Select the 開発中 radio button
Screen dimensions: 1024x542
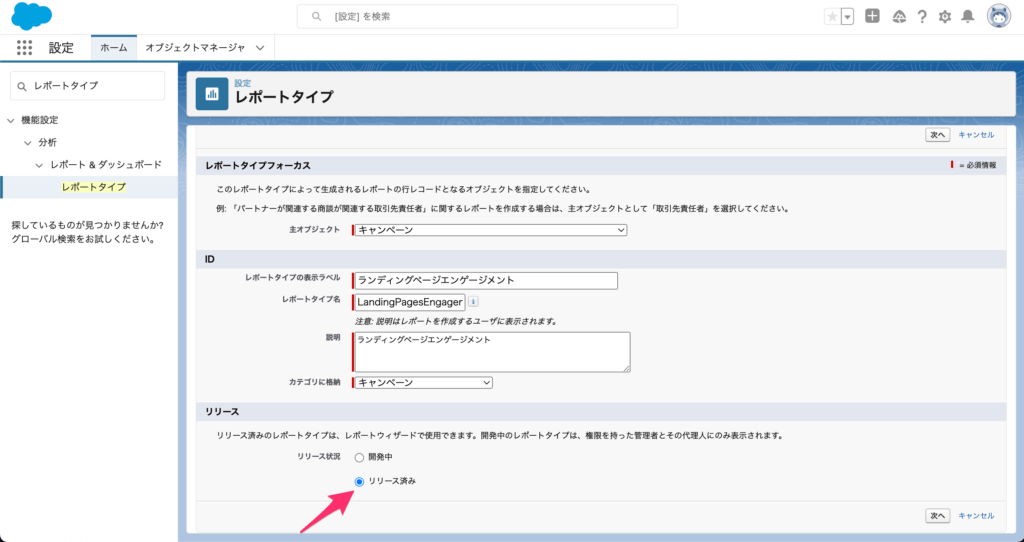(x=360, y=457)
